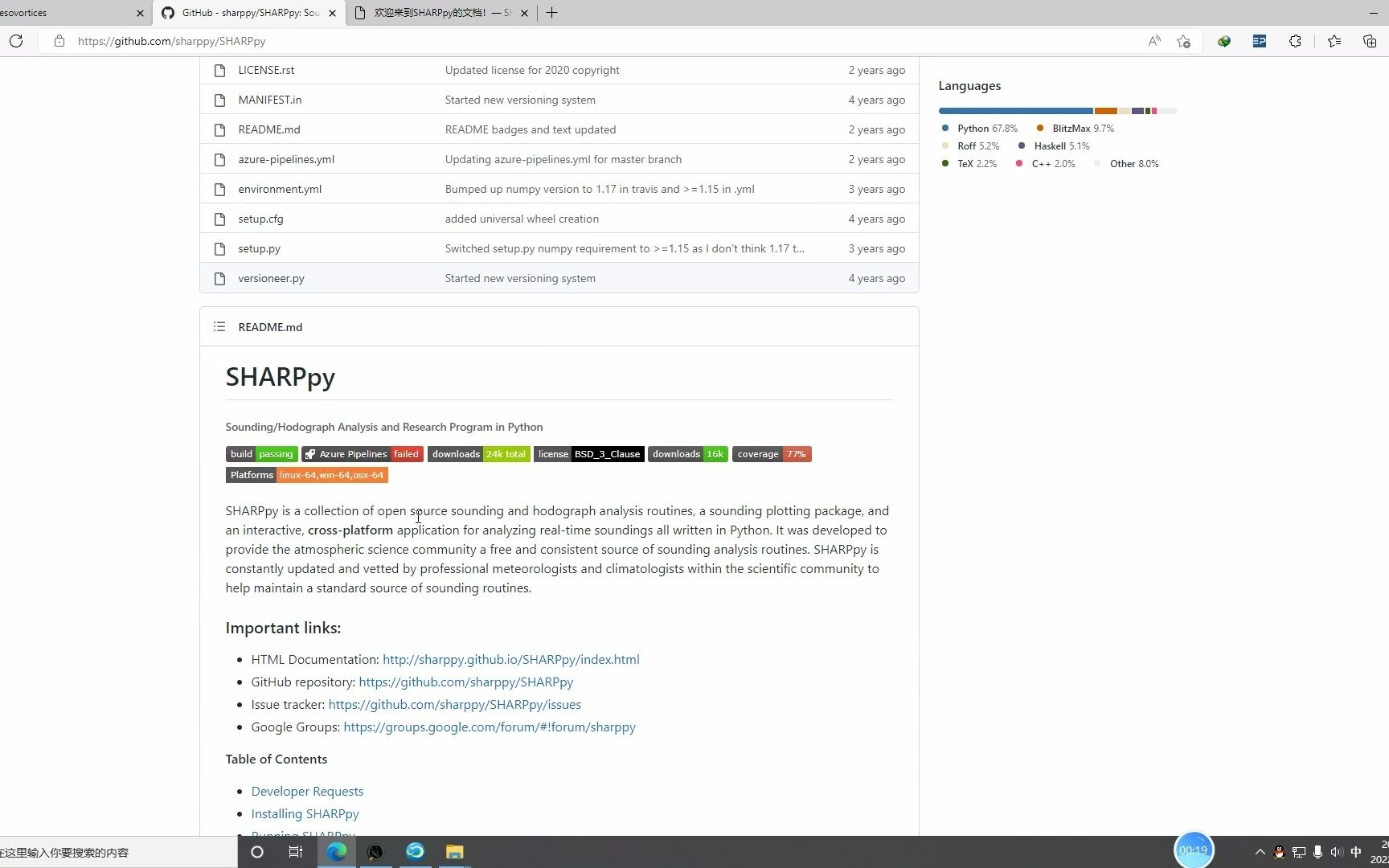This screenshot has width=1389, height=868.
Task: Show hidden tray icons chevron
Action: [x=1260, y=852]
